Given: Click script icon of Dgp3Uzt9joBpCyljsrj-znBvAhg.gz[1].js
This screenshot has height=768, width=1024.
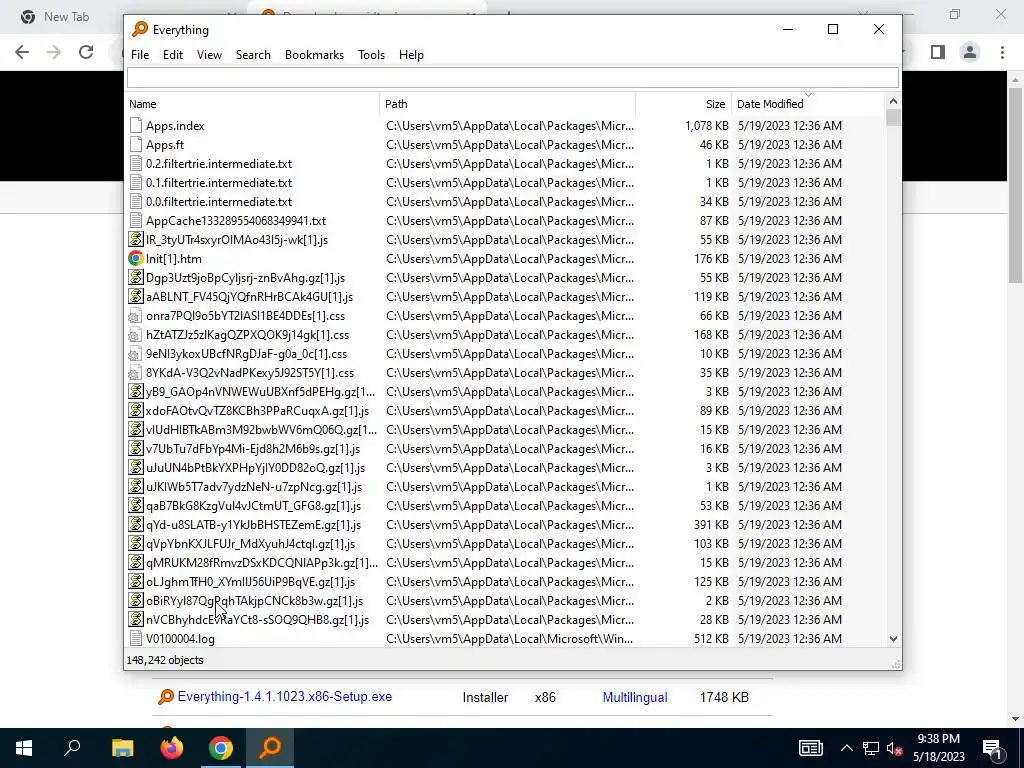Looking at the screenshot, I should tap(135, 277).
